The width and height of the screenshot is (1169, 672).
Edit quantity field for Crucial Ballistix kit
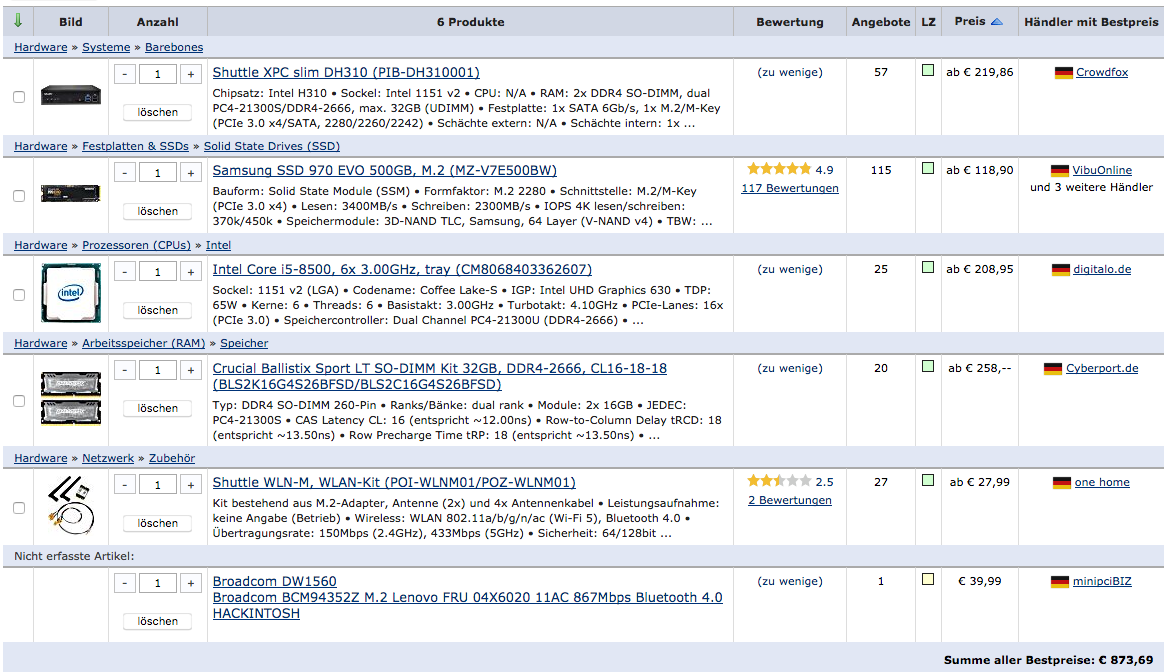(x=158, y=370)
